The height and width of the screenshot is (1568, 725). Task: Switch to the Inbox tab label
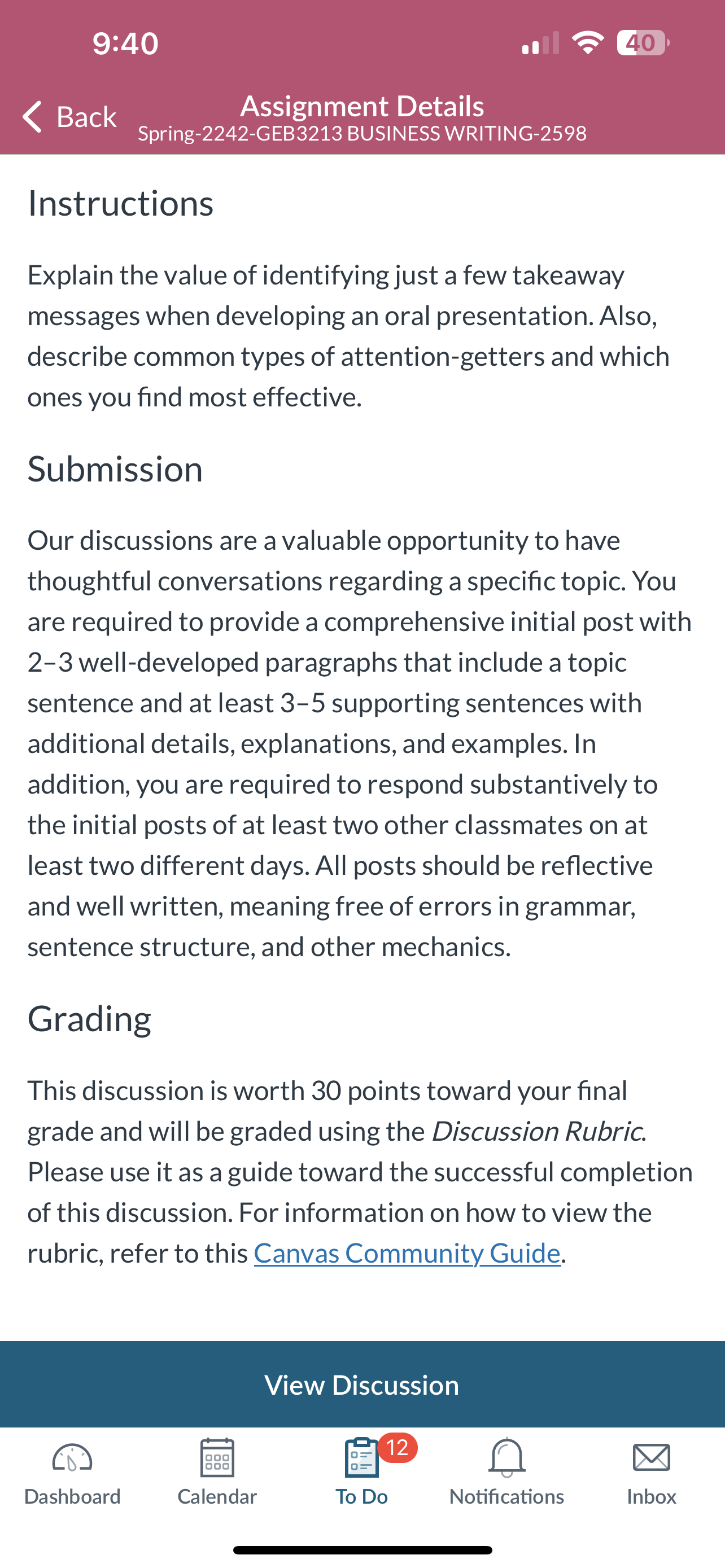(x=652, y=1496)
